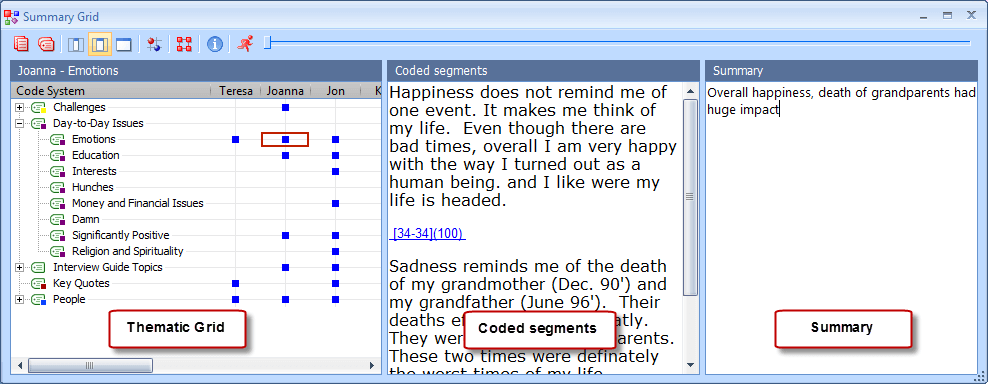Open the [34-34](100) segment link
988x384 pixels.
pos(427,234)
